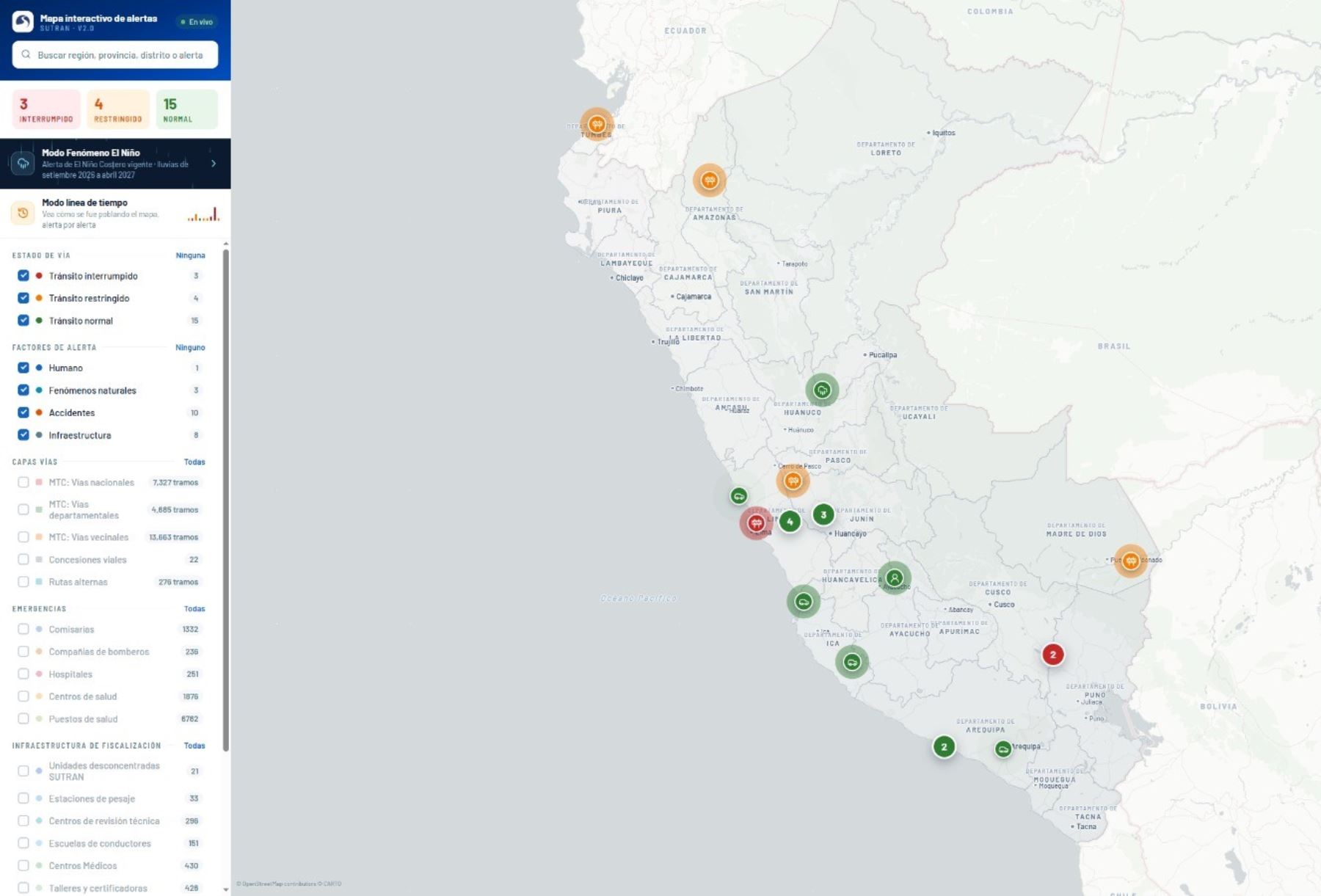Click the sidebar scroll up arrow
The image size is (1321, 896).
pos(226,244)
